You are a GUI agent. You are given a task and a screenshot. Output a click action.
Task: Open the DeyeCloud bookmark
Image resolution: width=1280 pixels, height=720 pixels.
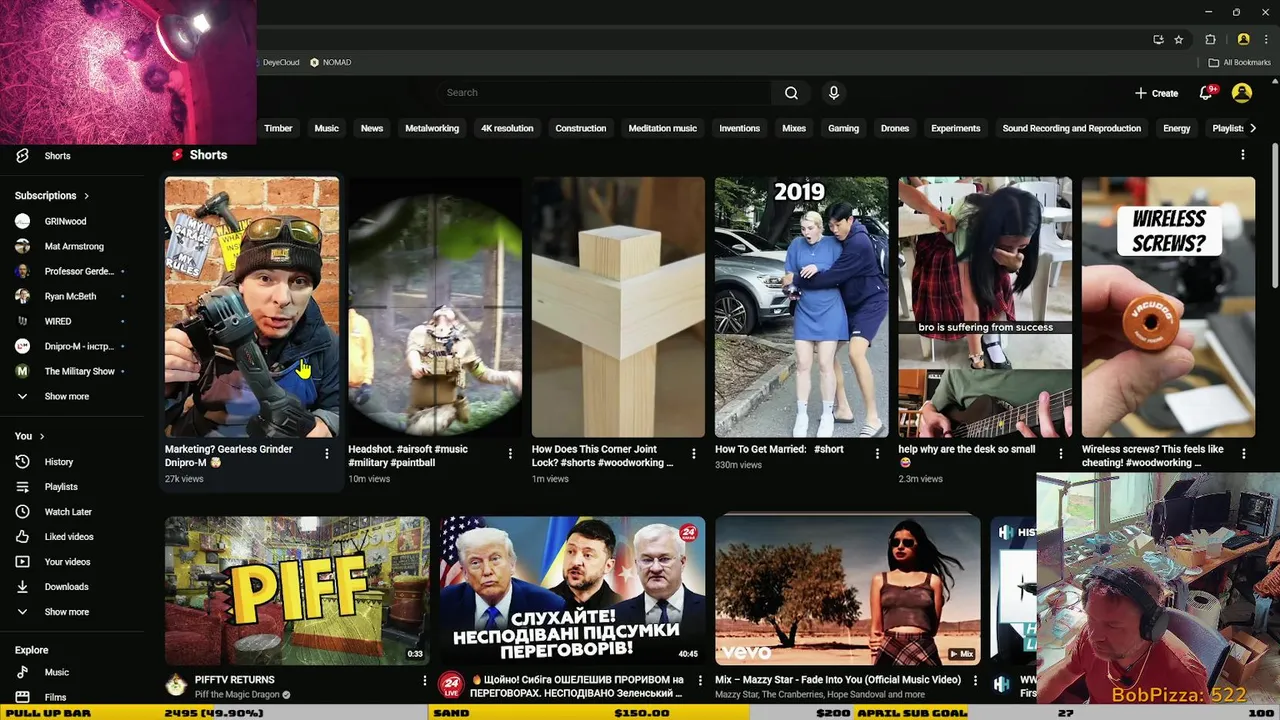click(280, 62)
